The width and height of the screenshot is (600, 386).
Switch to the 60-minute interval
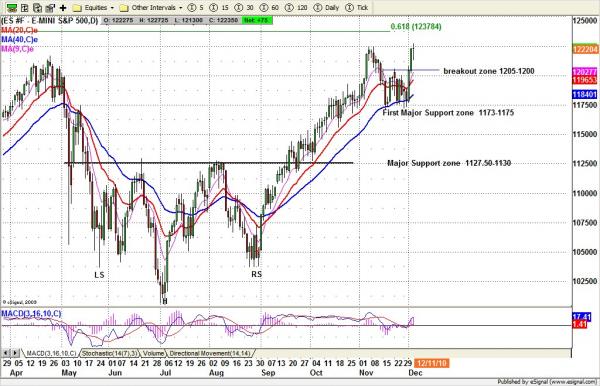tap(269, 8)
